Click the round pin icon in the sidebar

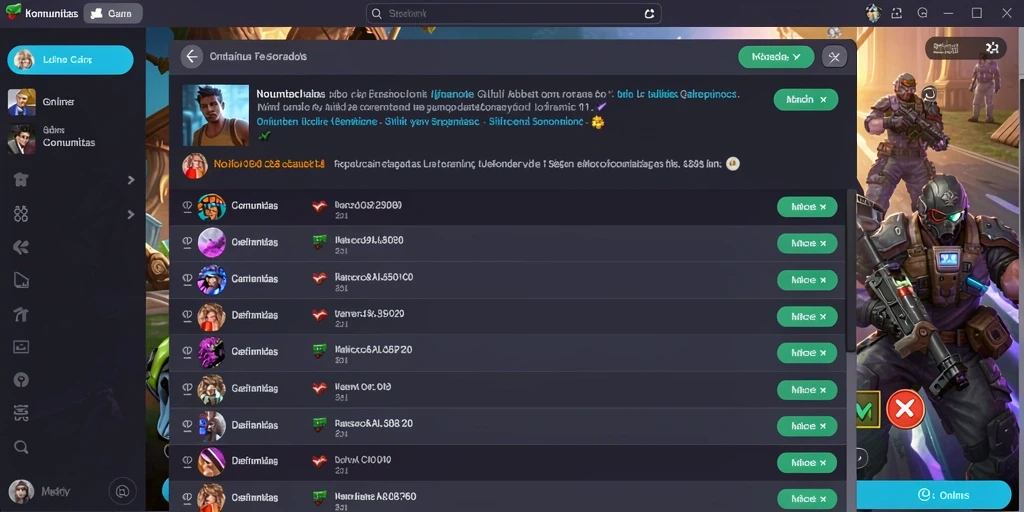tap(21, 379)
